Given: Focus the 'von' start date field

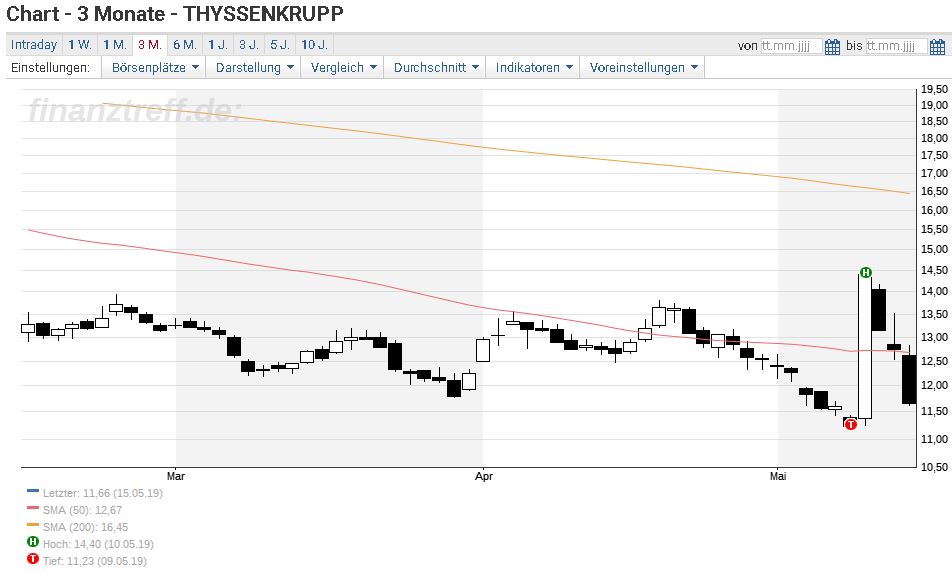Looking at the screenshot, I should (792, 46).
